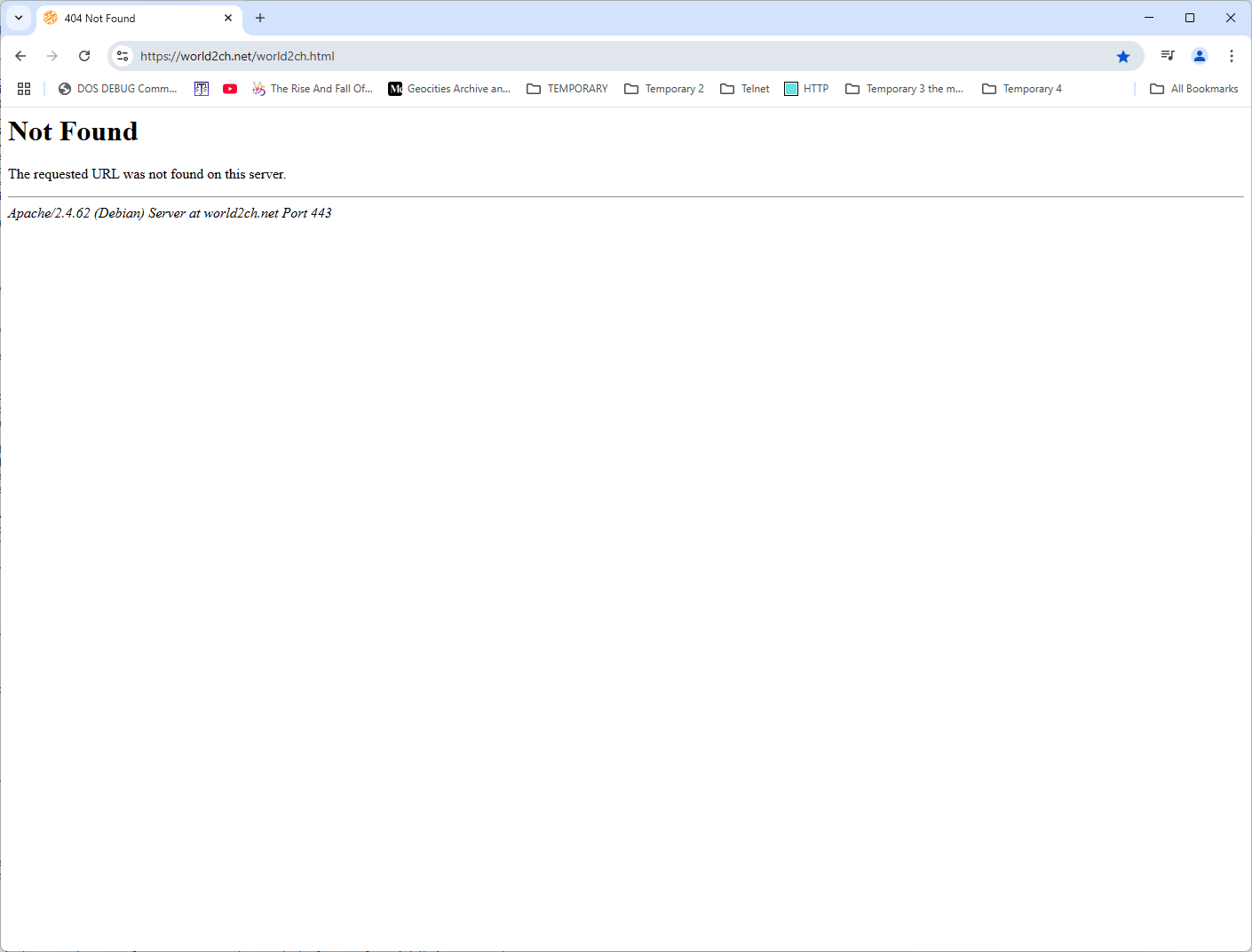Image resolution: width=1252 pixels, height=952 pixels.
Task: Expand the Temporary 2 bookmarks folder
Action: click(664, 89)
